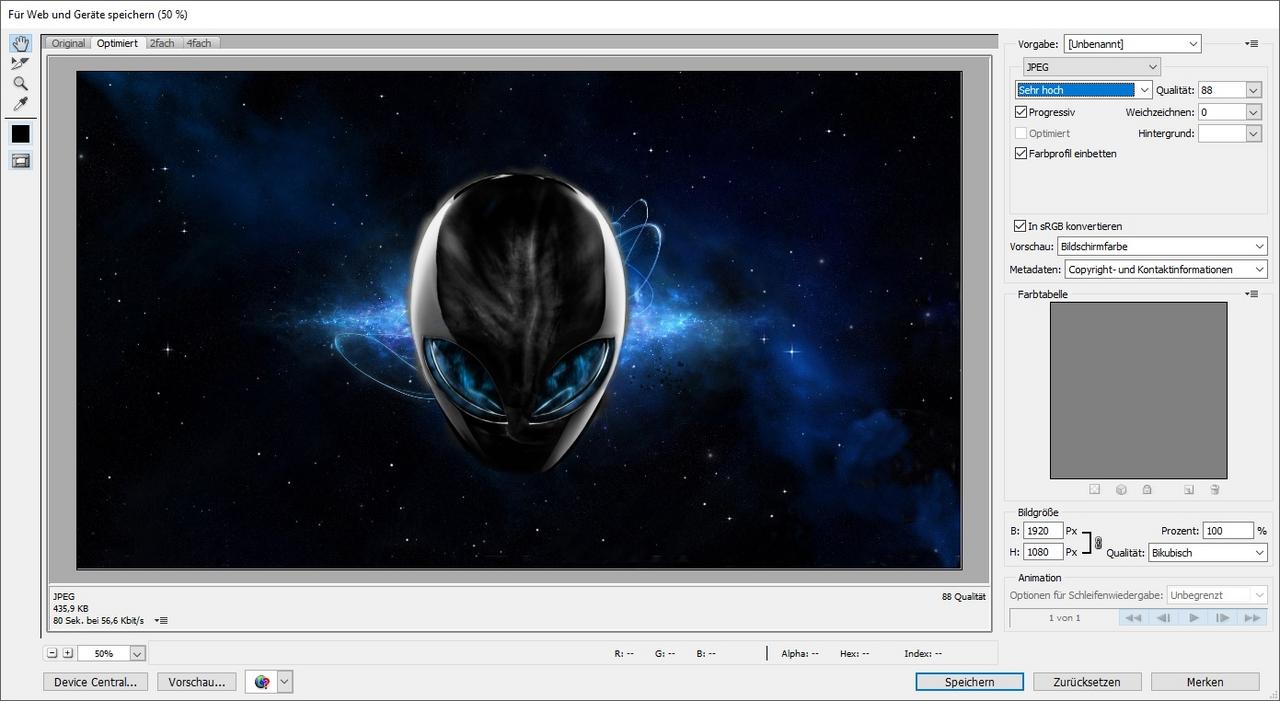Screen dimensions: 1280x701
Task: Click the previous frame animation button
Action: tap(1163, 618)
